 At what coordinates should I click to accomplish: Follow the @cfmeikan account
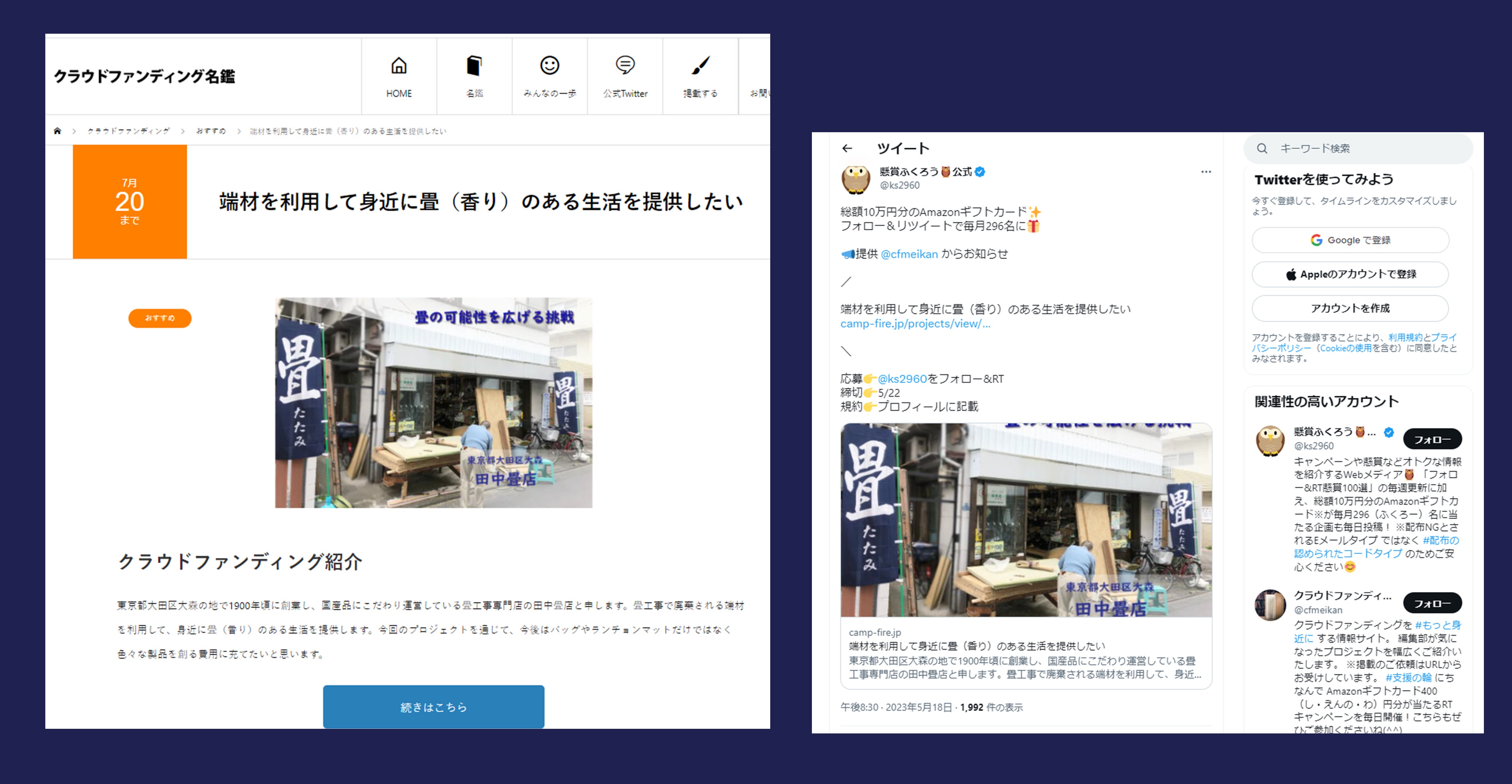click(1432, 603)
